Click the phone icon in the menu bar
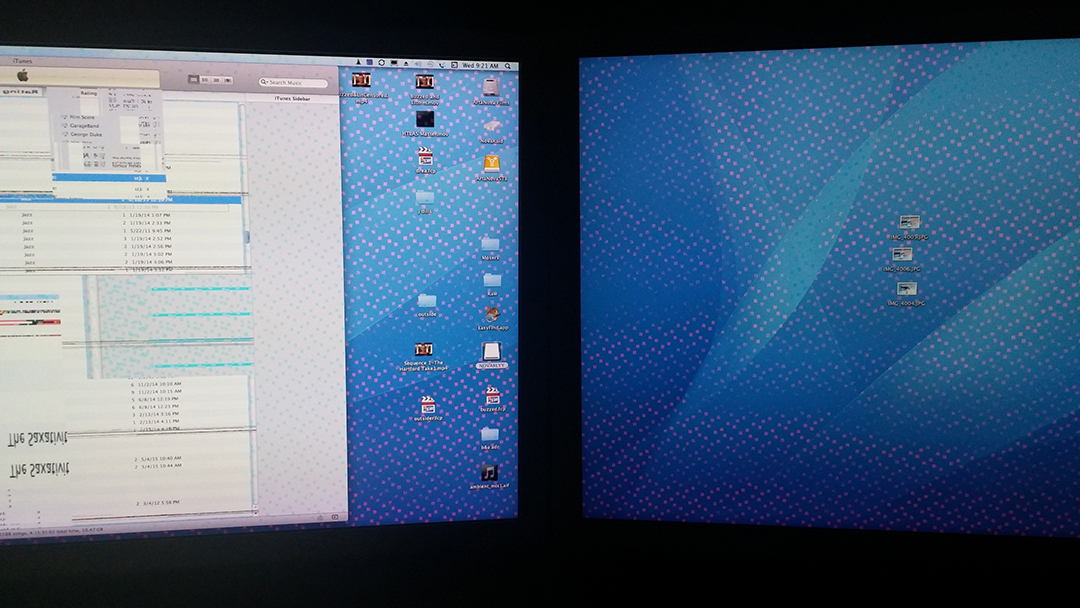 pos(442,65)
